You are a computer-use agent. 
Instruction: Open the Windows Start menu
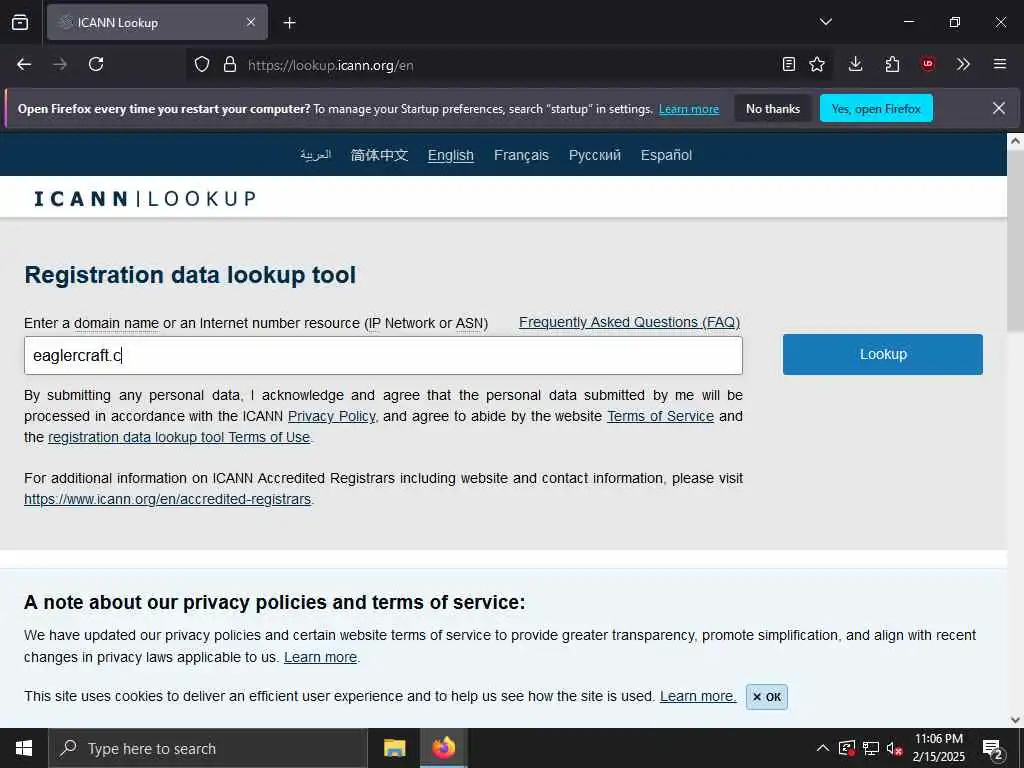24,748
